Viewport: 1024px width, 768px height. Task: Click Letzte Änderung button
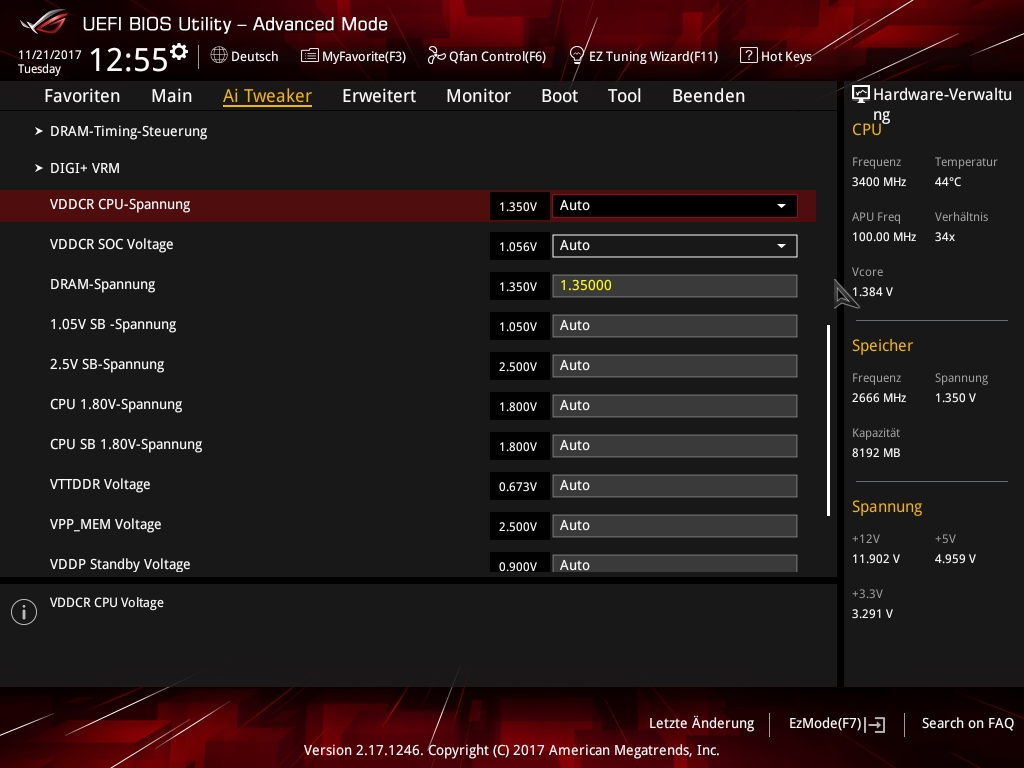pyautogui.click(x=701, y=723)
